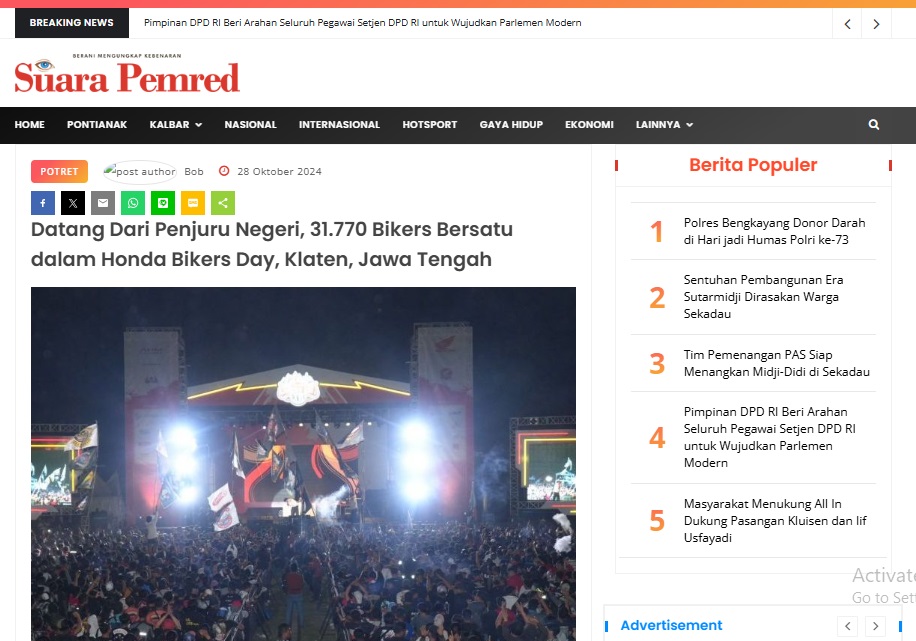Screen dimensions: 916x641
Task: Open breaking news headline about Pimpinan DPD RI
Action: [x=362, y=23]
